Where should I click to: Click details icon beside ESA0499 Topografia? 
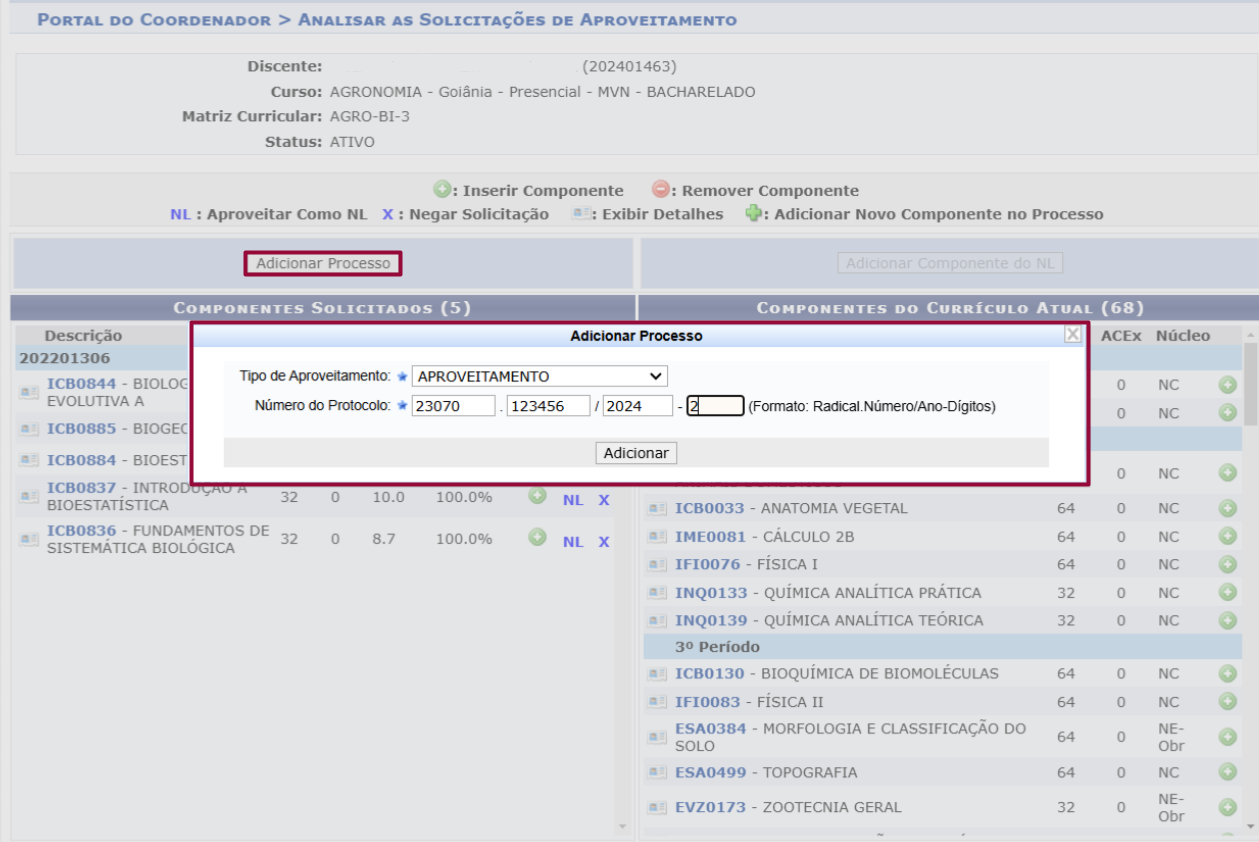(657, 773)
